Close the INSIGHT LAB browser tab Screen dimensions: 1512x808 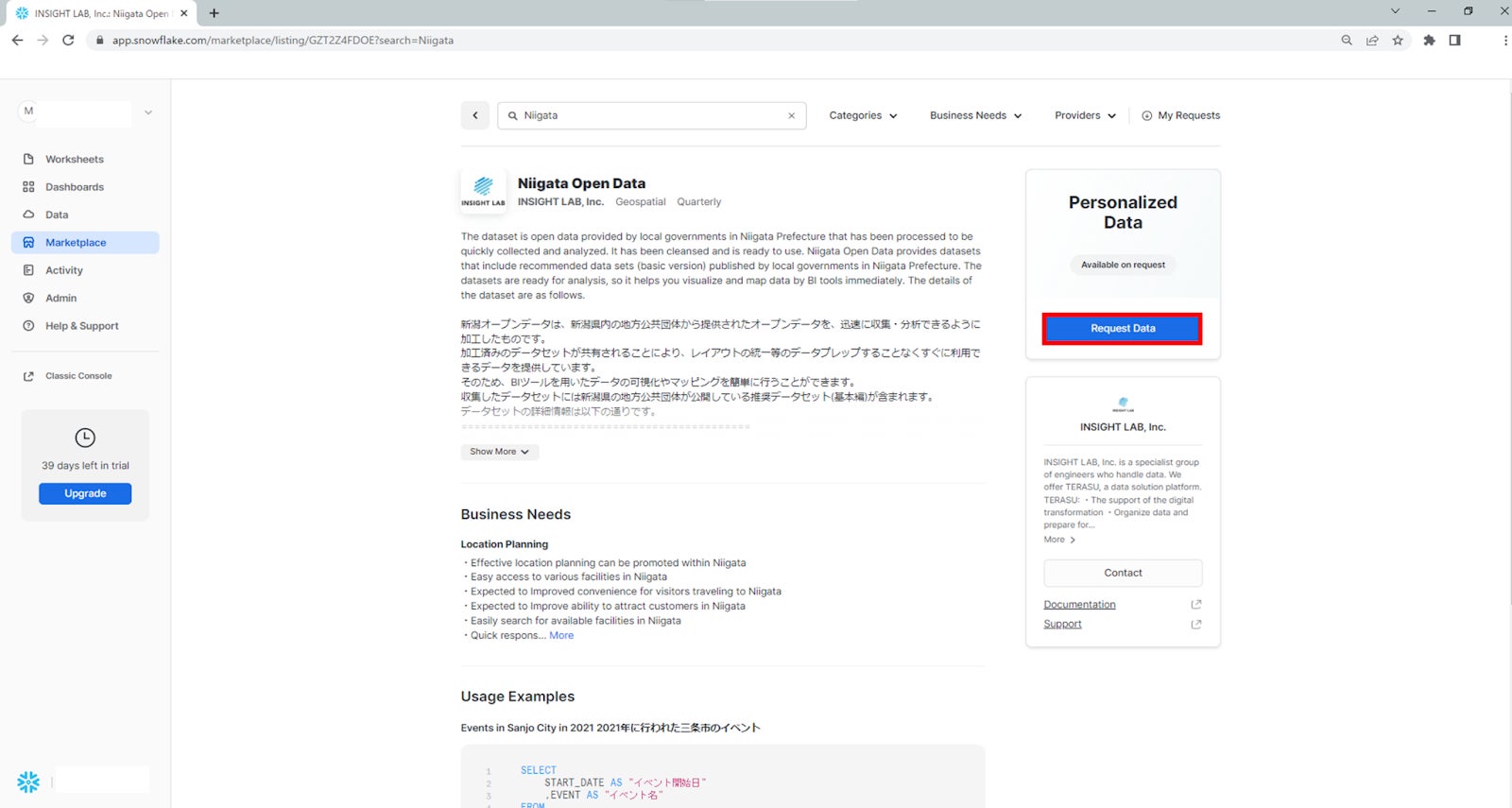[x=184, y=13]
